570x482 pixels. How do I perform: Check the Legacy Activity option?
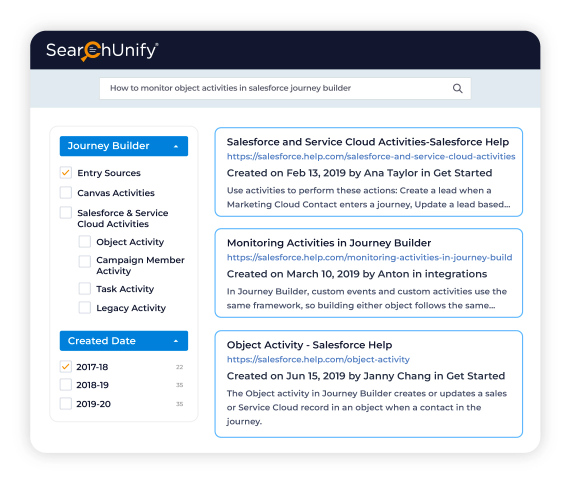[x=85, y=308]
